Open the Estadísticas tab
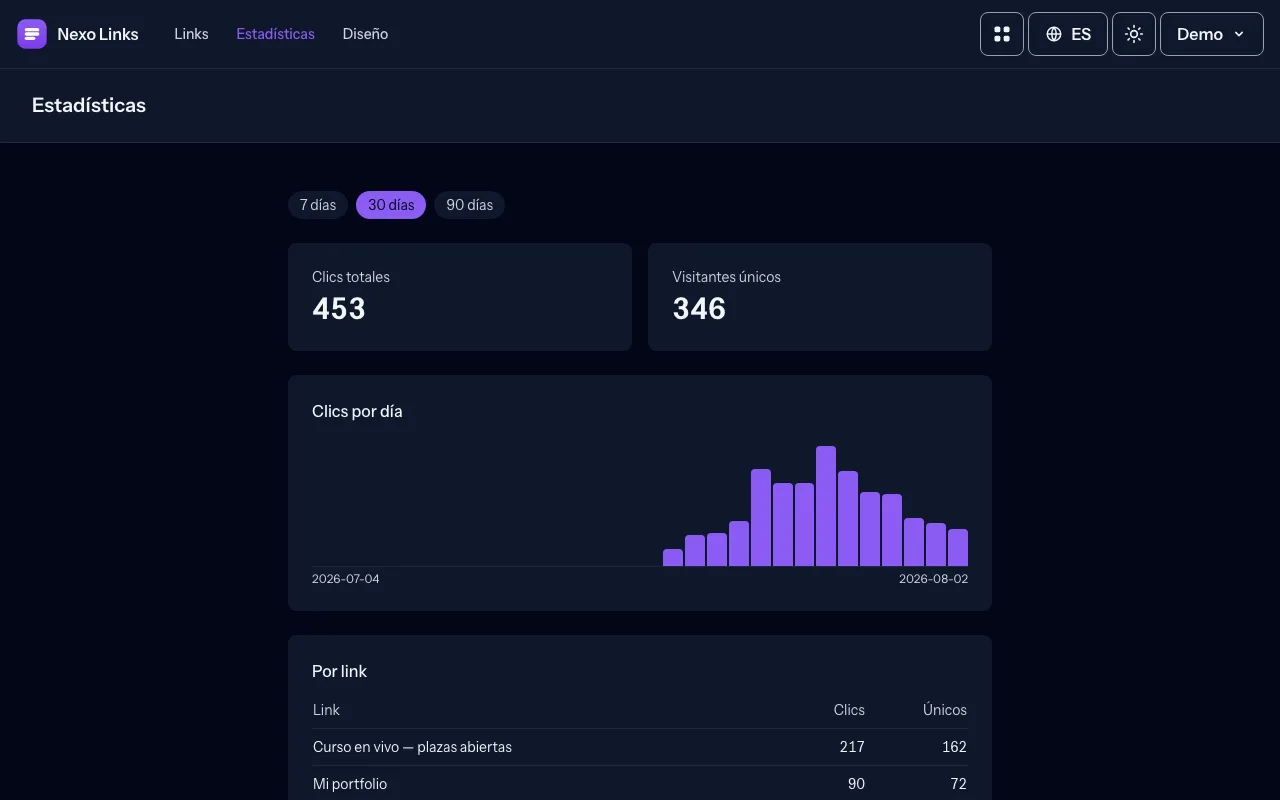This screenshot has height=800, width=1280. click(275, 34)
